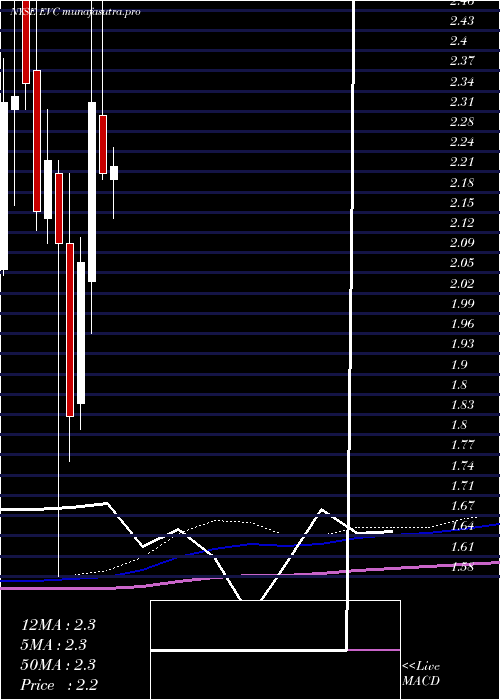Select the 2.05 price axis label

pyautogui.click(x=462, y=262)
